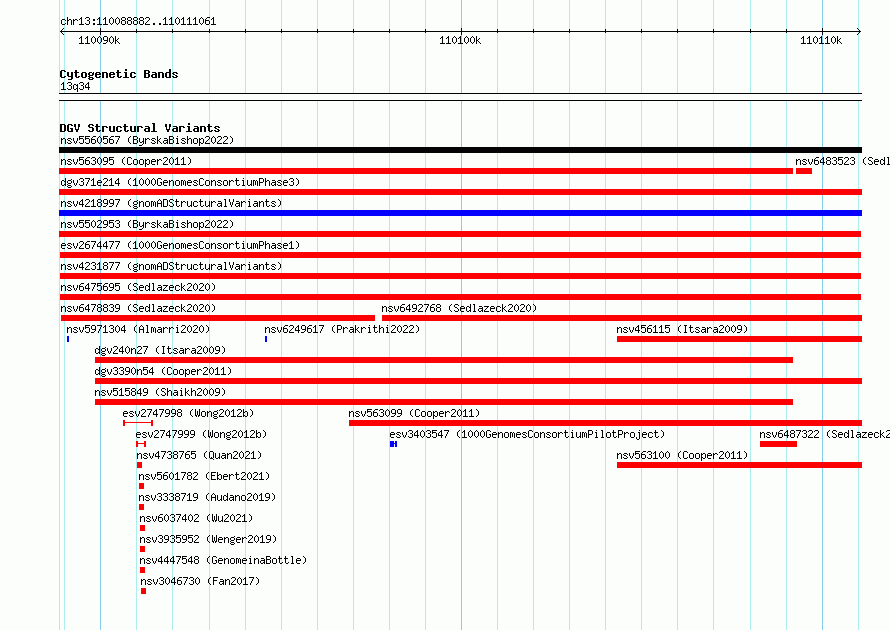This screenshot has height=630, width=890.
Task: Select the DGV Structural Variants track title
Action: click(x=140, y=128)
